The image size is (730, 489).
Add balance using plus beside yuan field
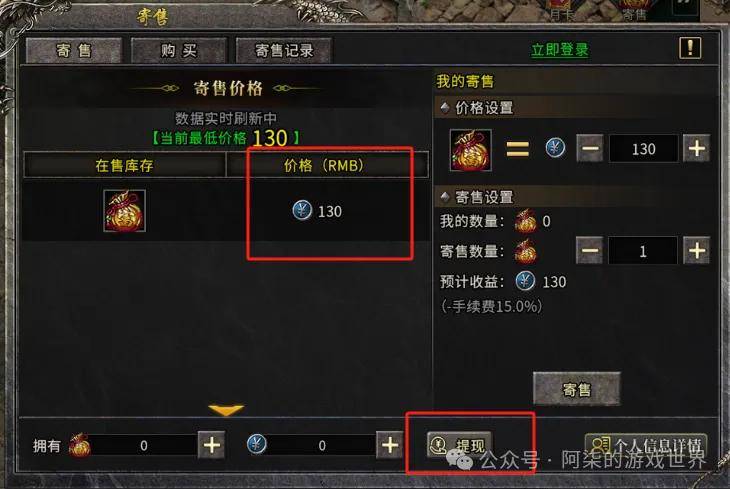pyautogui.click(x=390, y=445)
